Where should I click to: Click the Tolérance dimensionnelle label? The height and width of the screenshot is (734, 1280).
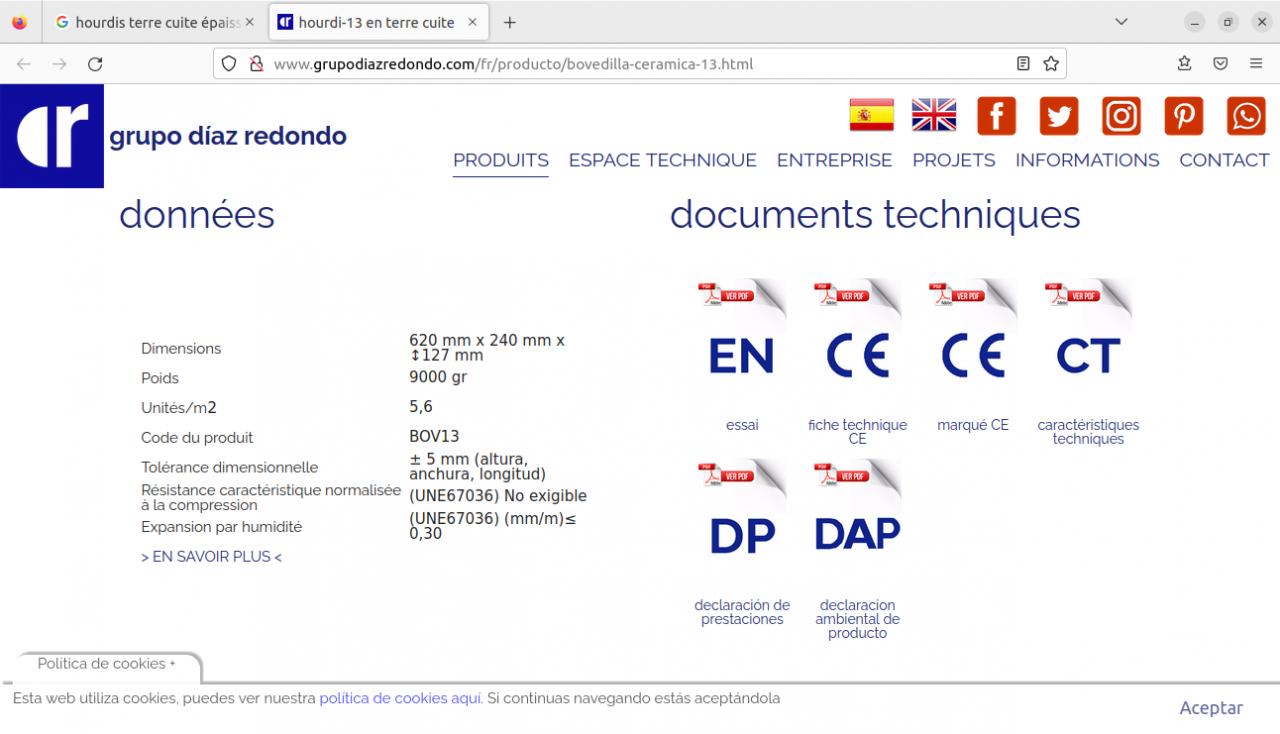230,467
